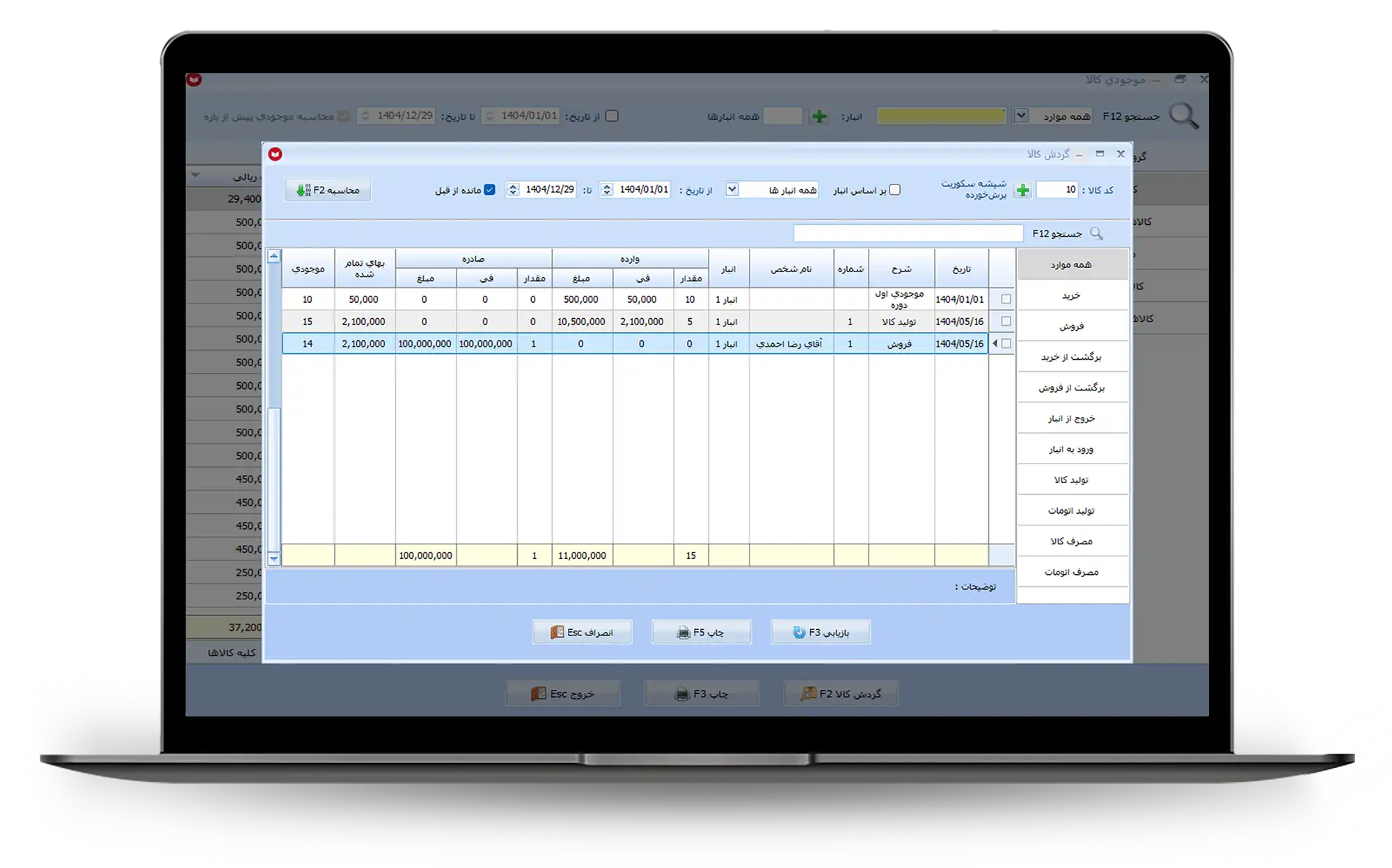Check the row checkbox for the فروش row
Screen dimensions: 1392x868
click(x=1006, y=343)
